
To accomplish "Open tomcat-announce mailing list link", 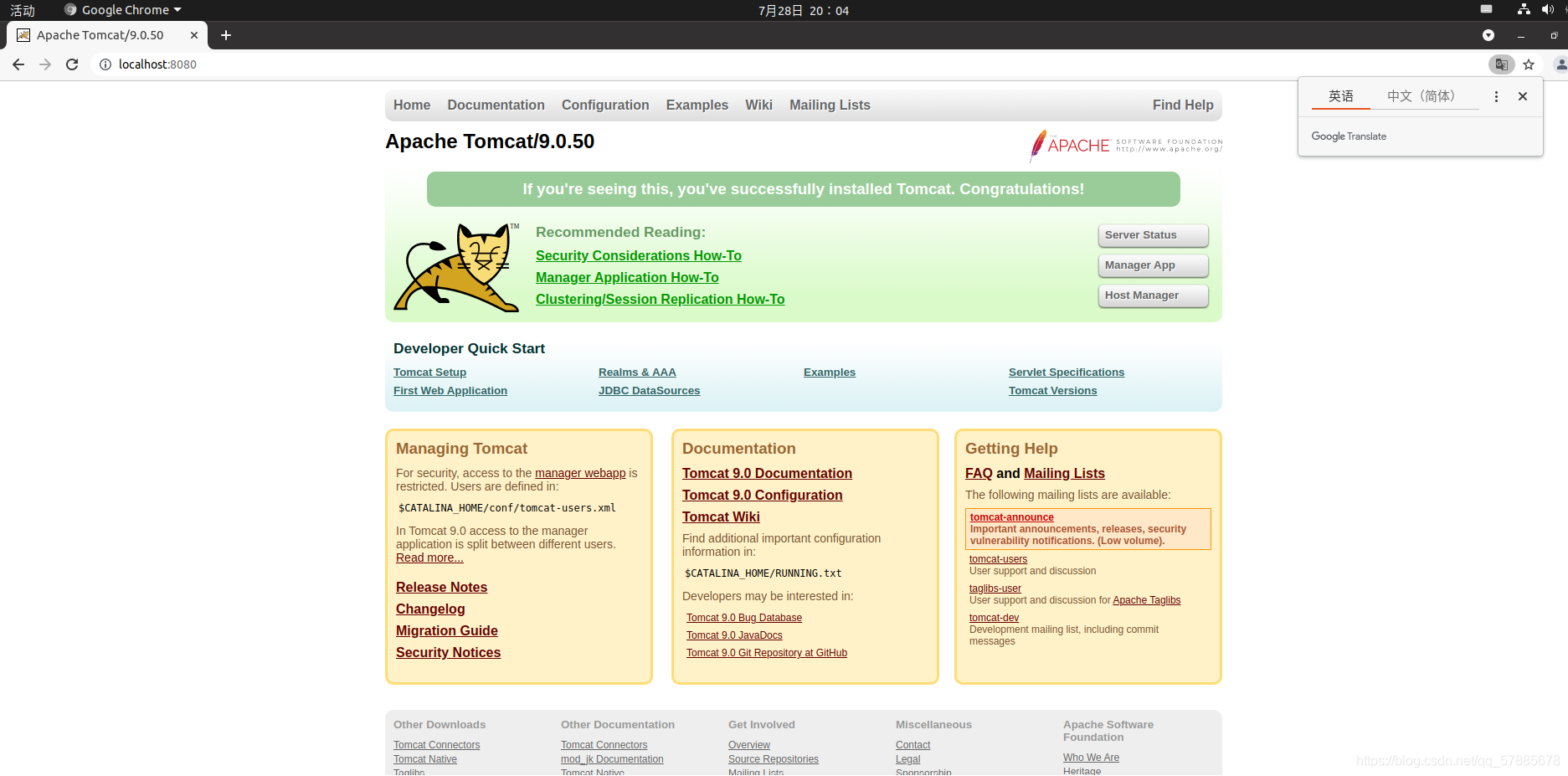I will [1011, 517].
